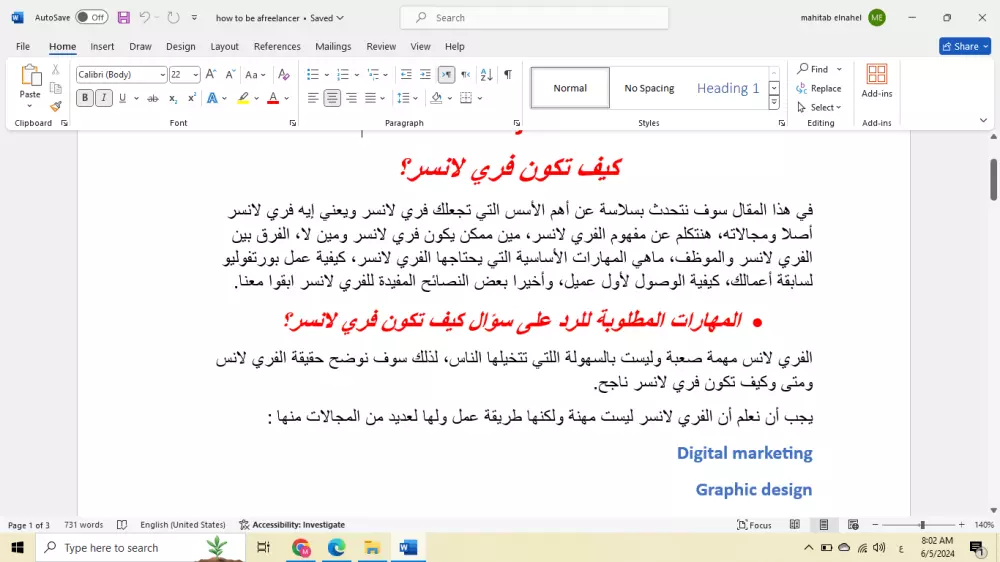Check proofing errors book icon
This screenshot has width=1000, height=562.
point(122,524)
